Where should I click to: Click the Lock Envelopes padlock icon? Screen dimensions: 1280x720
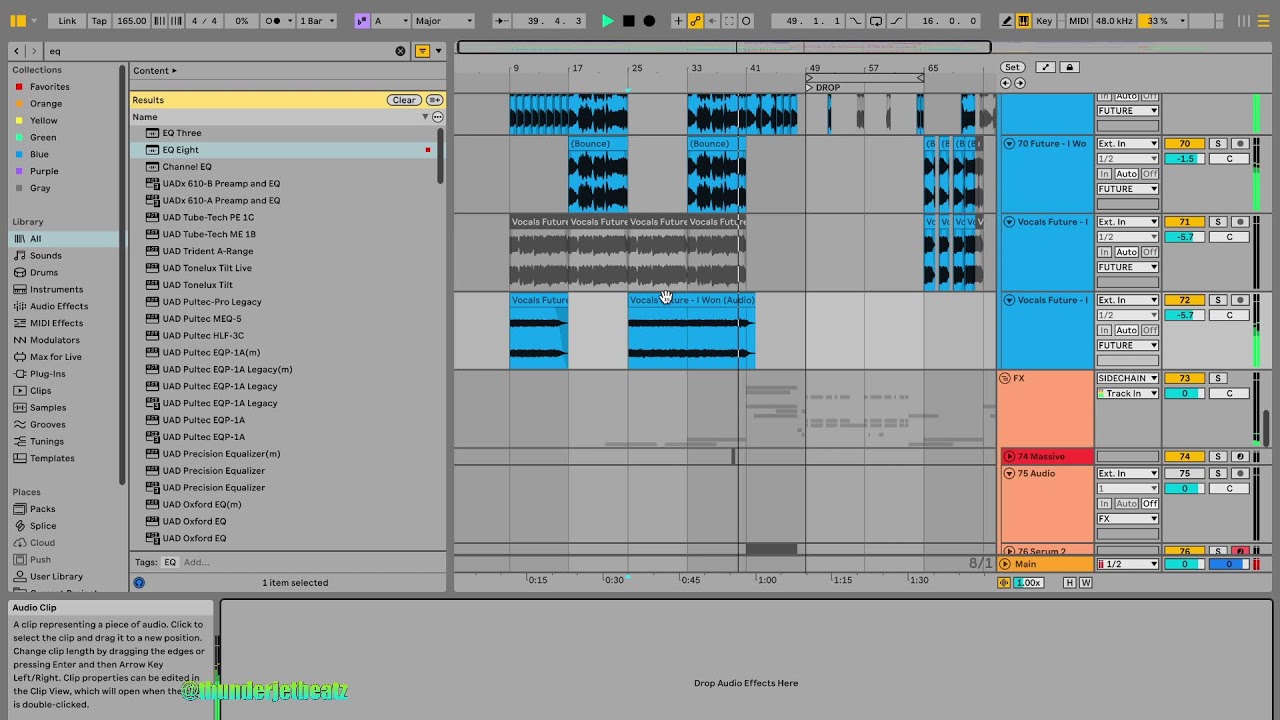coord(1069,67)
